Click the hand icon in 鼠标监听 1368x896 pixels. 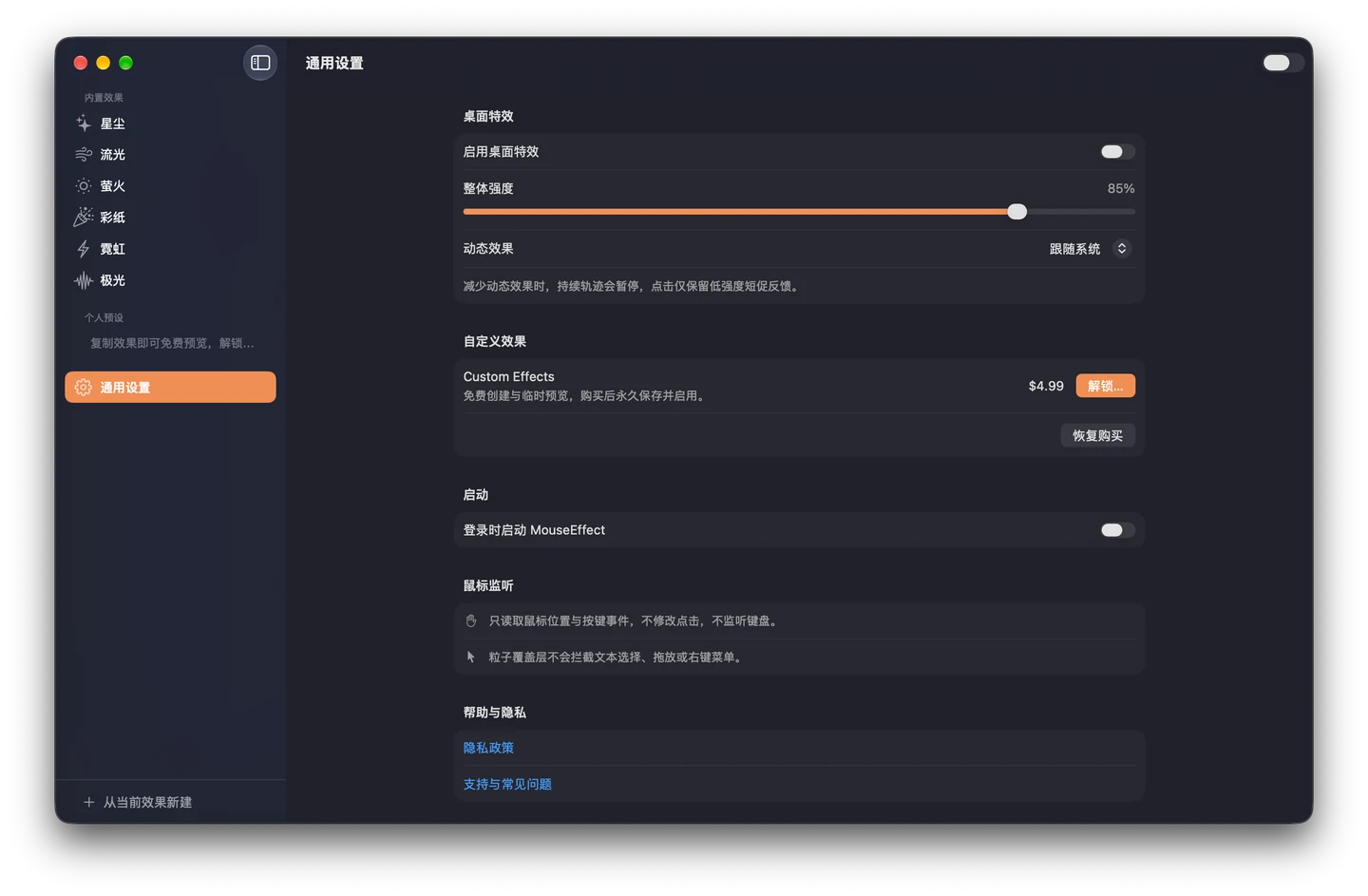pos(471,620)
